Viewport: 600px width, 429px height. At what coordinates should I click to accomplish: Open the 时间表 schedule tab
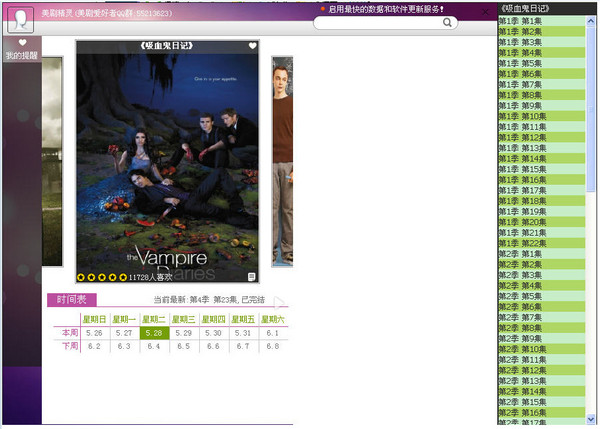72,299
